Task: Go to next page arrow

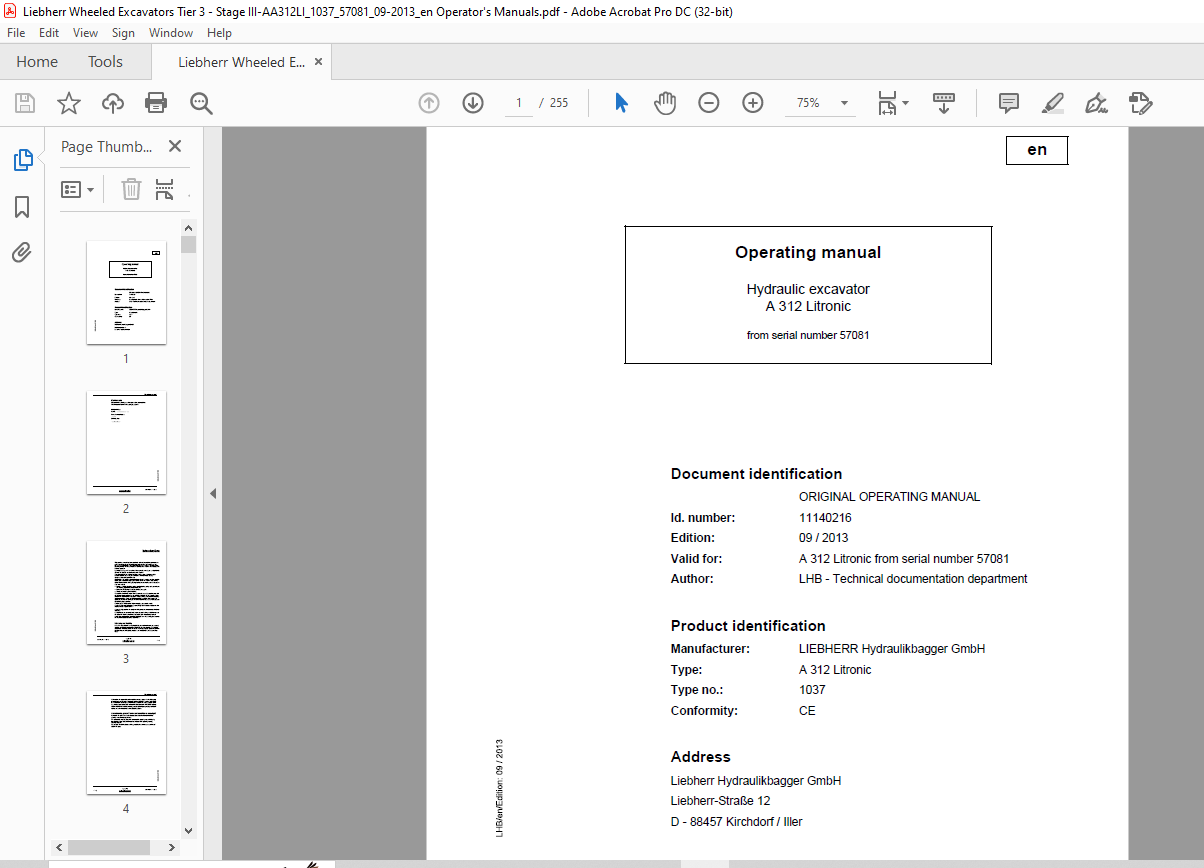Action: pos(473,103)
